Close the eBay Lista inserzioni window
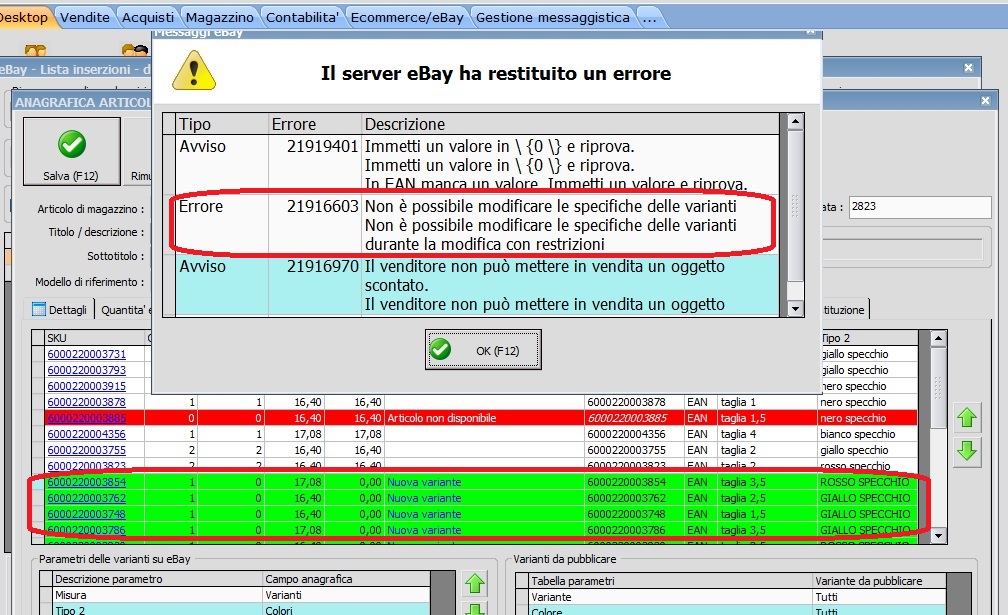 coord(969,67)
